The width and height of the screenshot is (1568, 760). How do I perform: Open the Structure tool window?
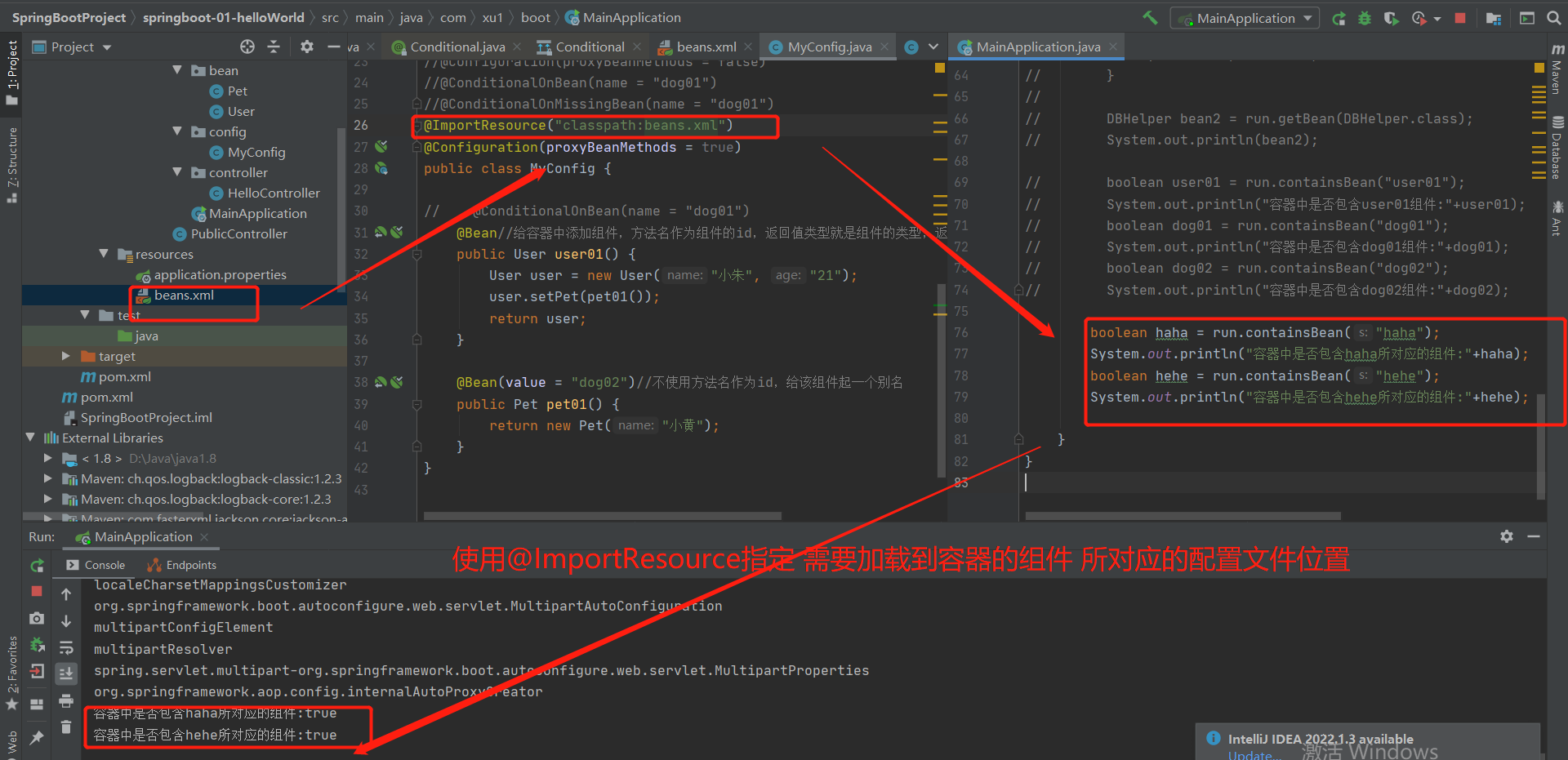tap(11, 165)
